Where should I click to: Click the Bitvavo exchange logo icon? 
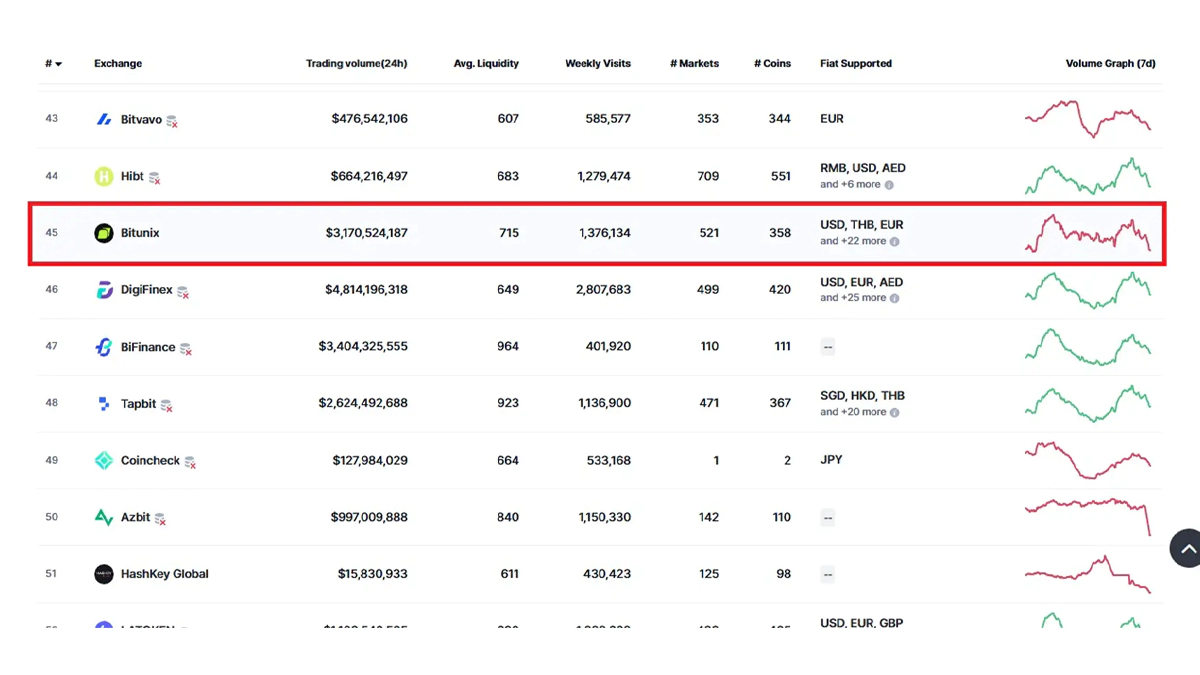104,120
